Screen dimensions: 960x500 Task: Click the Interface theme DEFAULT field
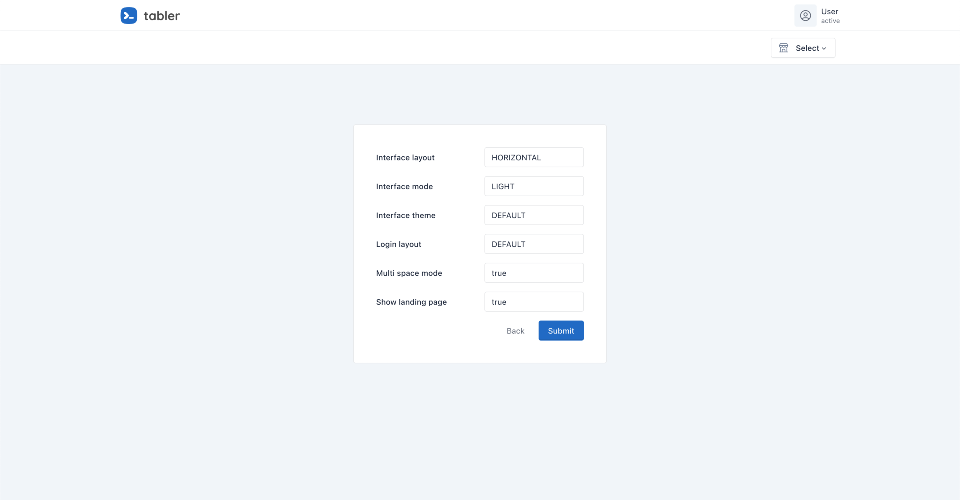coord(534,215)
